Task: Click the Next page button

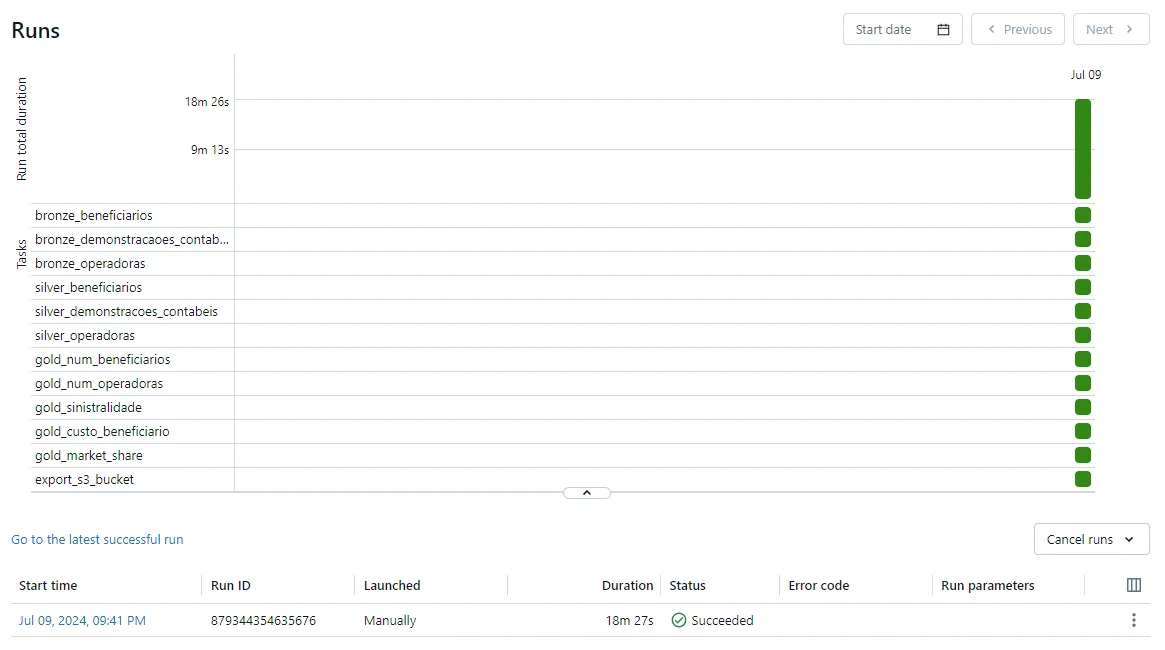Action: click(1111, 30)
